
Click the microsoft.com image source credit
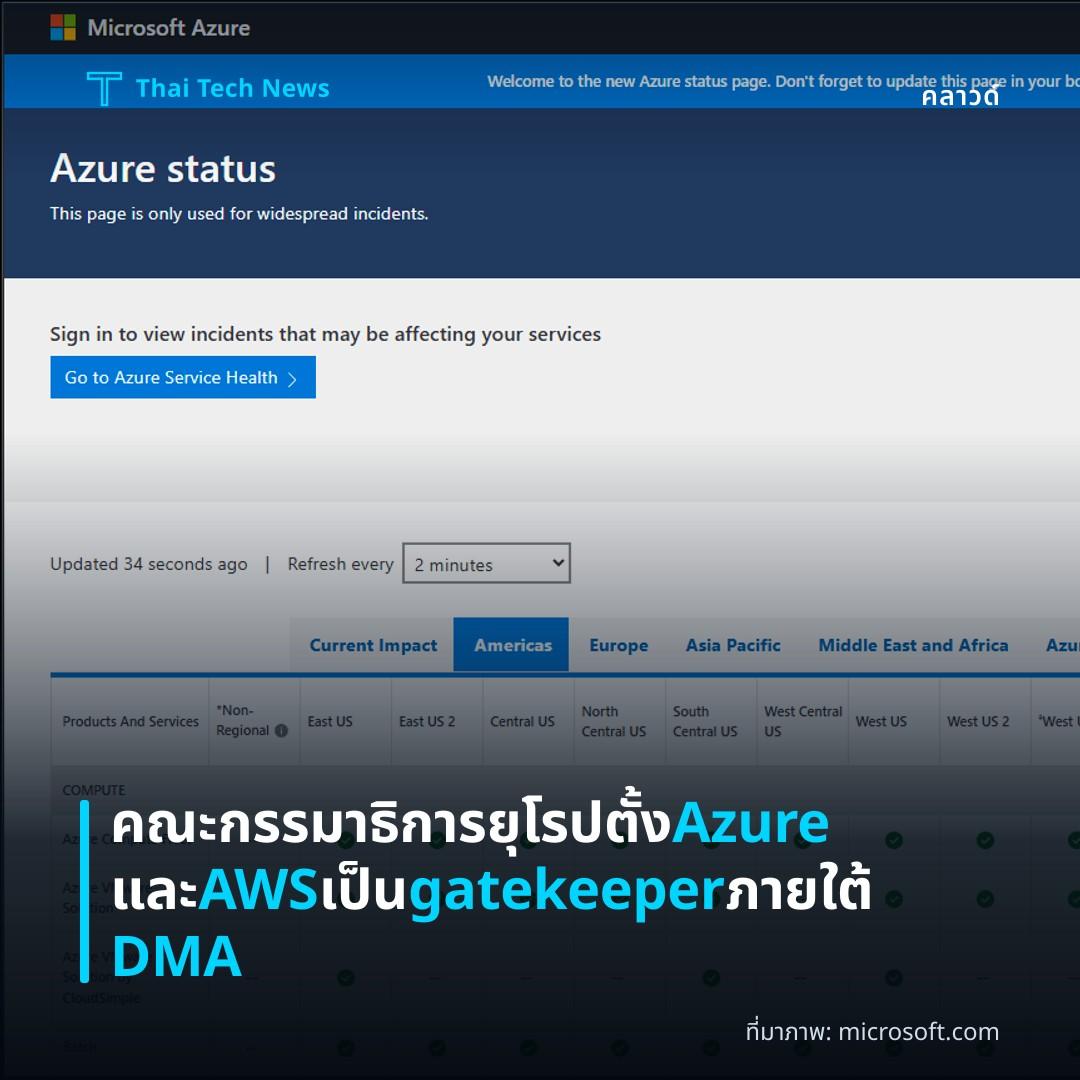[x=872, y=1032]
